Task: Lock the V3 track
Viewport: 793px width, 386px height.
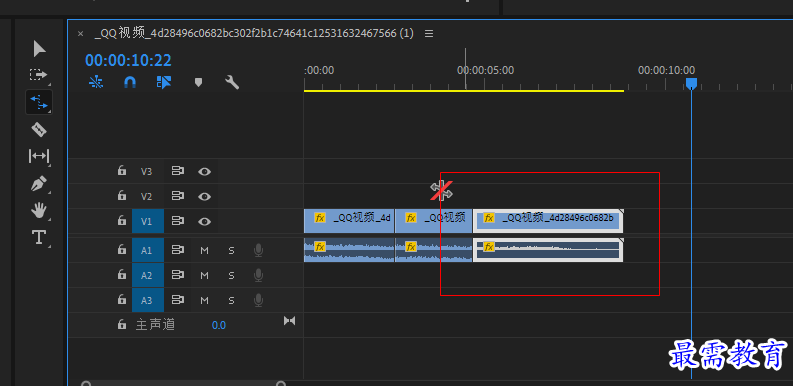Action: 122,171
